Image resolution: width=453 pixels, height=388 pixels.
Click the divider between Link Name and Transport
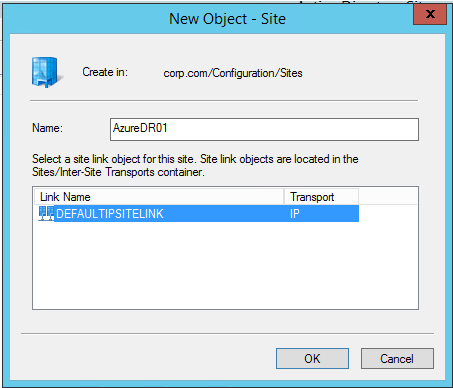[284, 197]
